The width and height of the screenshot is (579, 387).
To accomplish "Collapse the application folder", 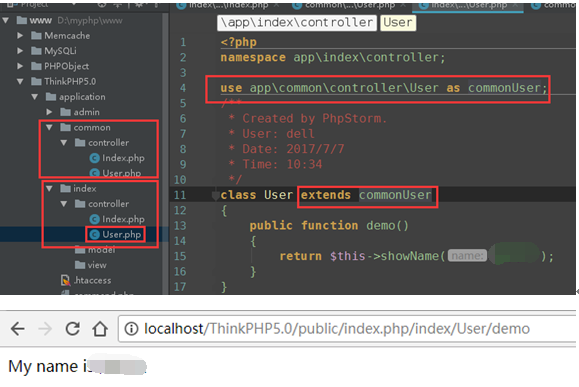I will click(x=35, y=97).
